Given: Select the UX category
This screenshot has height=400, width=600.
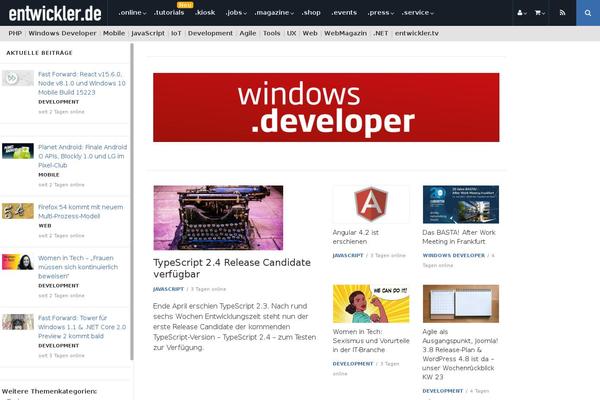Looking at the screenshot, I should click(291, 33).
